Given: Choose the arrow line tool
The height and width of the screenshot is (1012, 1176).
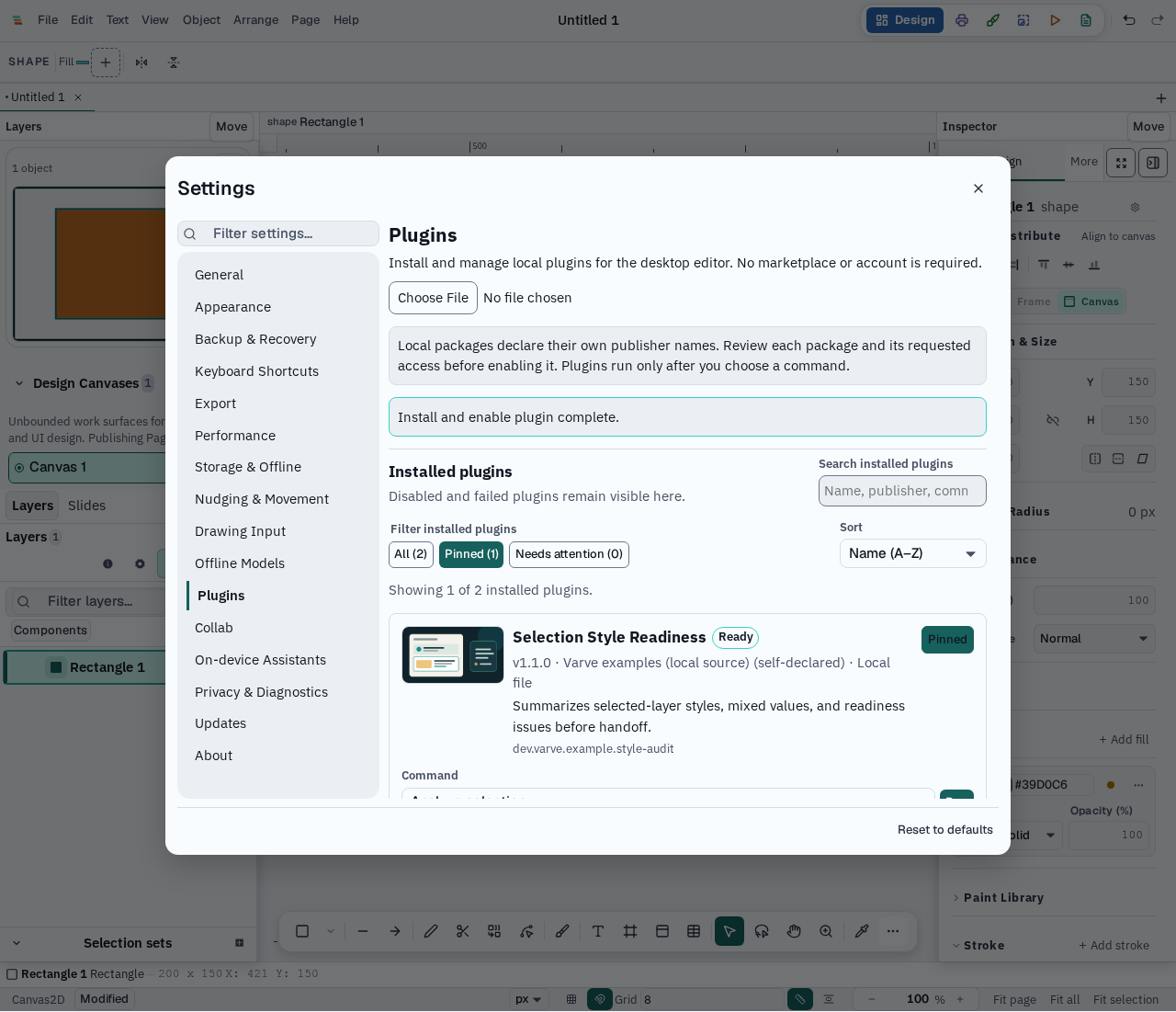Looking at the screenshot, I should coord(395,931).
